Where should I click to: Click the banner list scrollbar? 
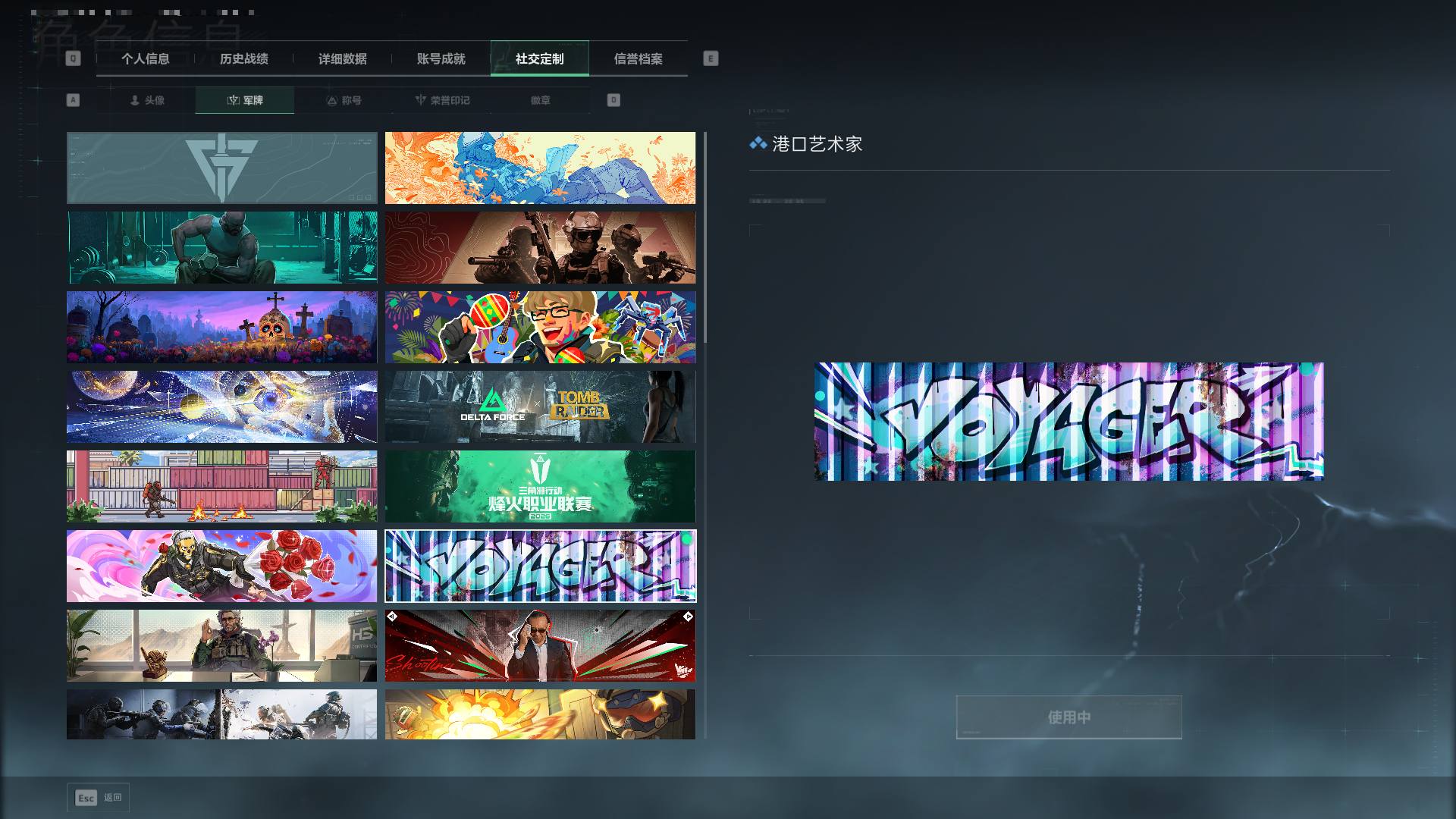(x=705, y=237)
